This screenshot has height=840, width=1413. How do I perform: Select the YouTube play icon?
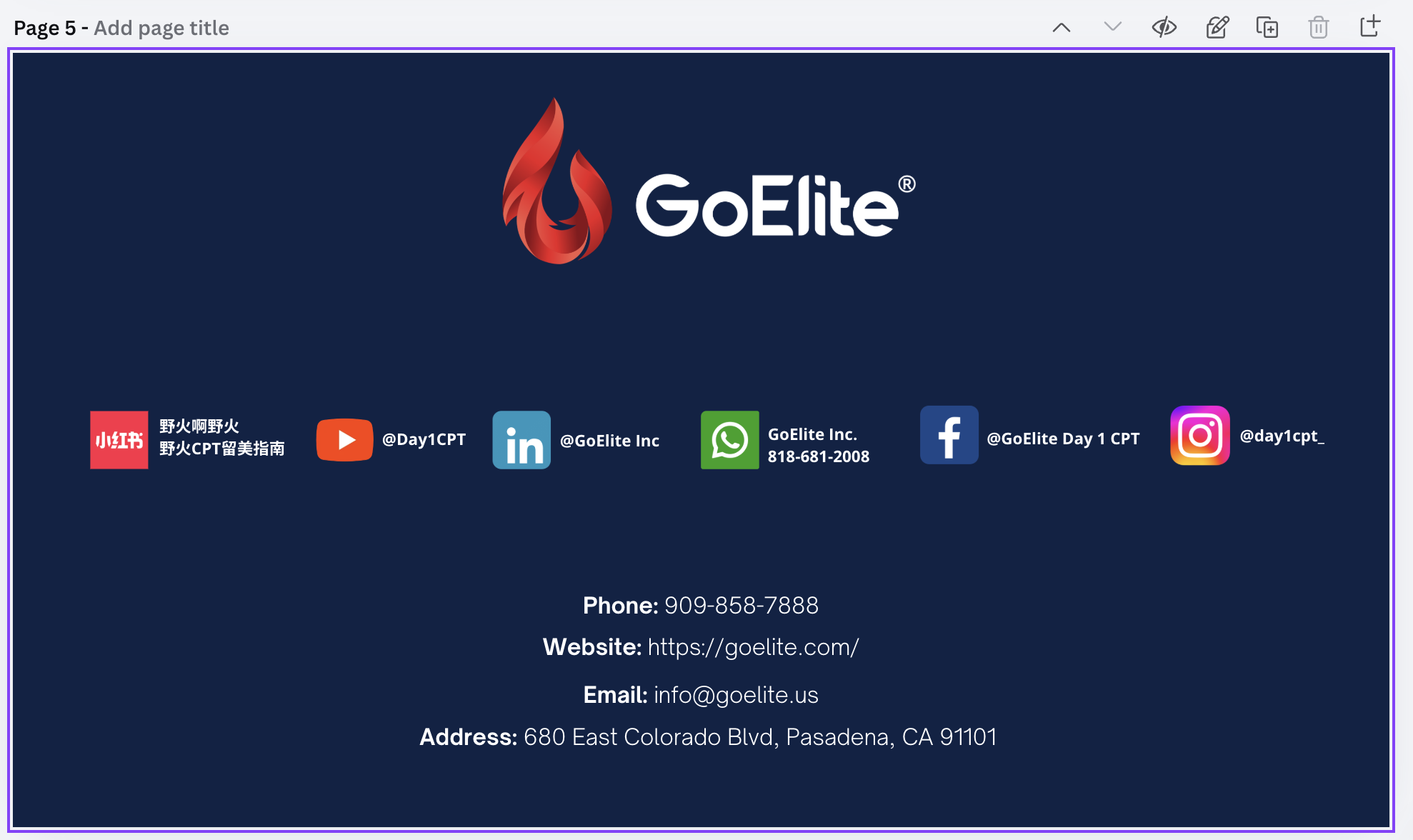tap(345, 440)
